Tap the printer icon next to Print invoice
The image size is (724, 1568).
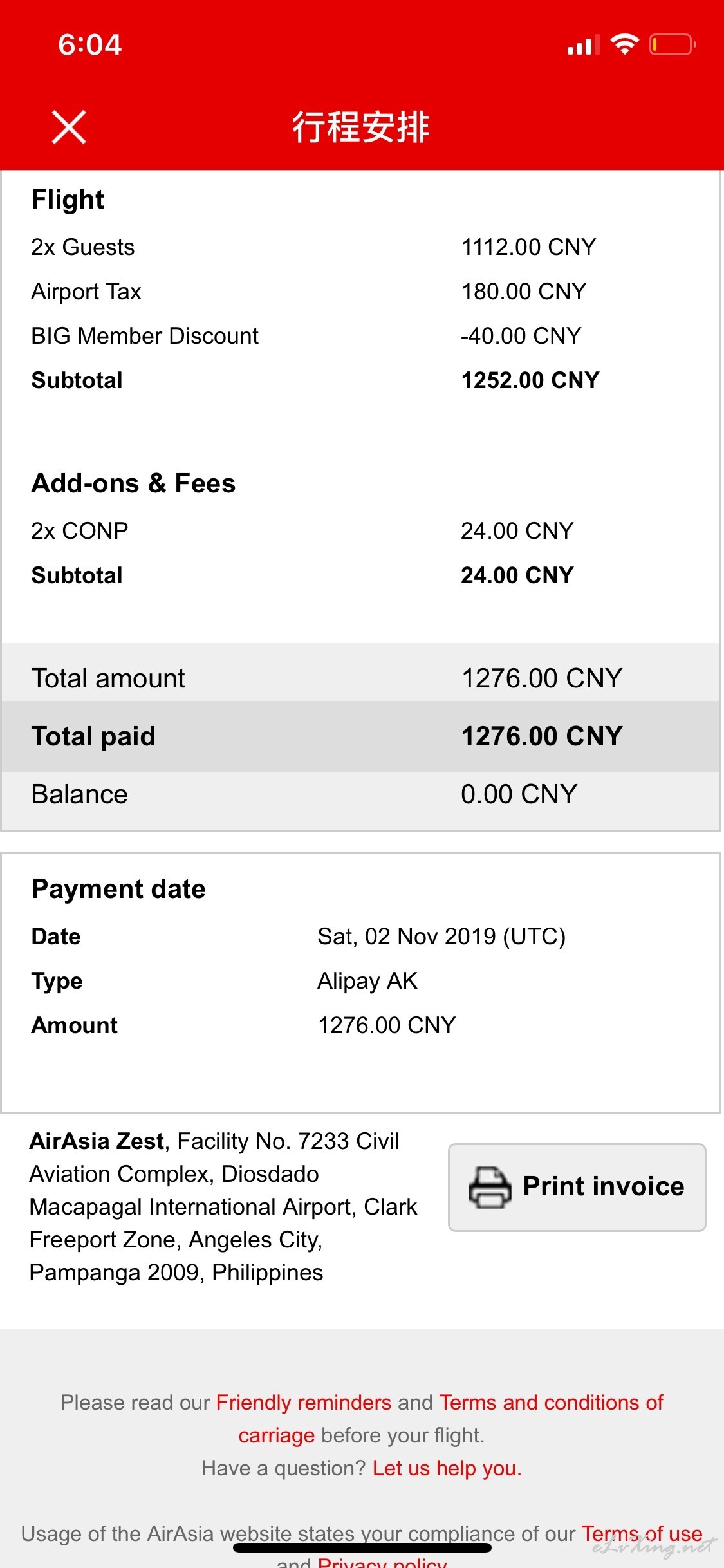tap(490, 1187)
